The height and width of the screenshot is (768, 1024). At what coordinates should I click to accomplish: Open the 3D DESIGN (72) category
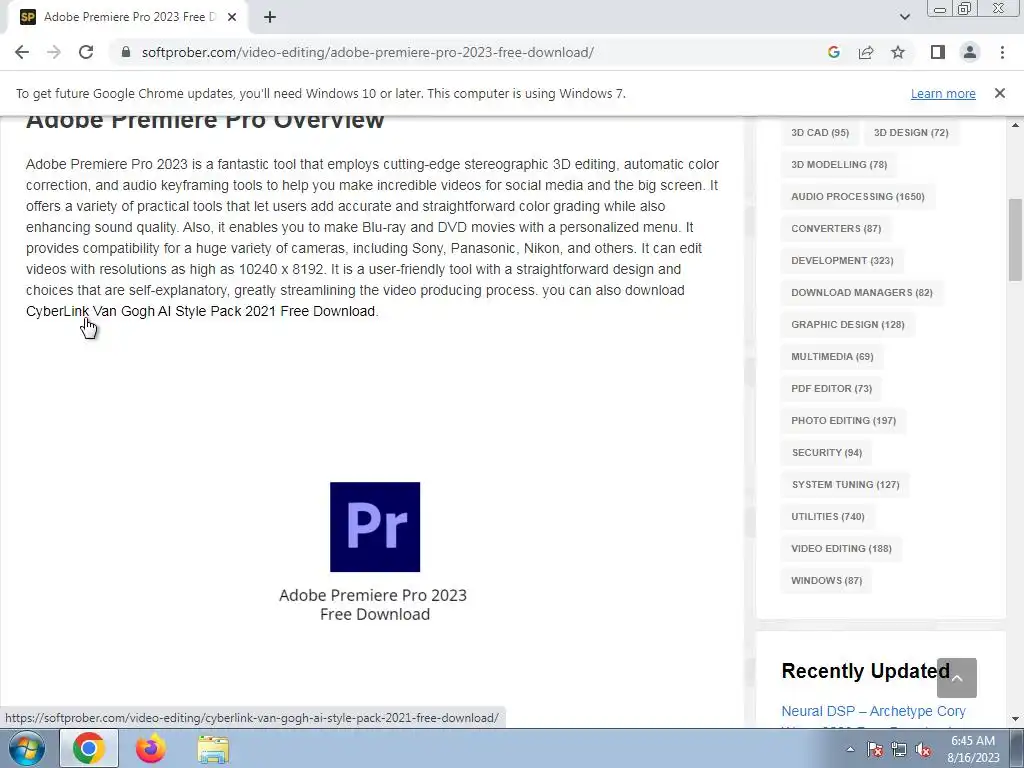[x=911, y=133]
